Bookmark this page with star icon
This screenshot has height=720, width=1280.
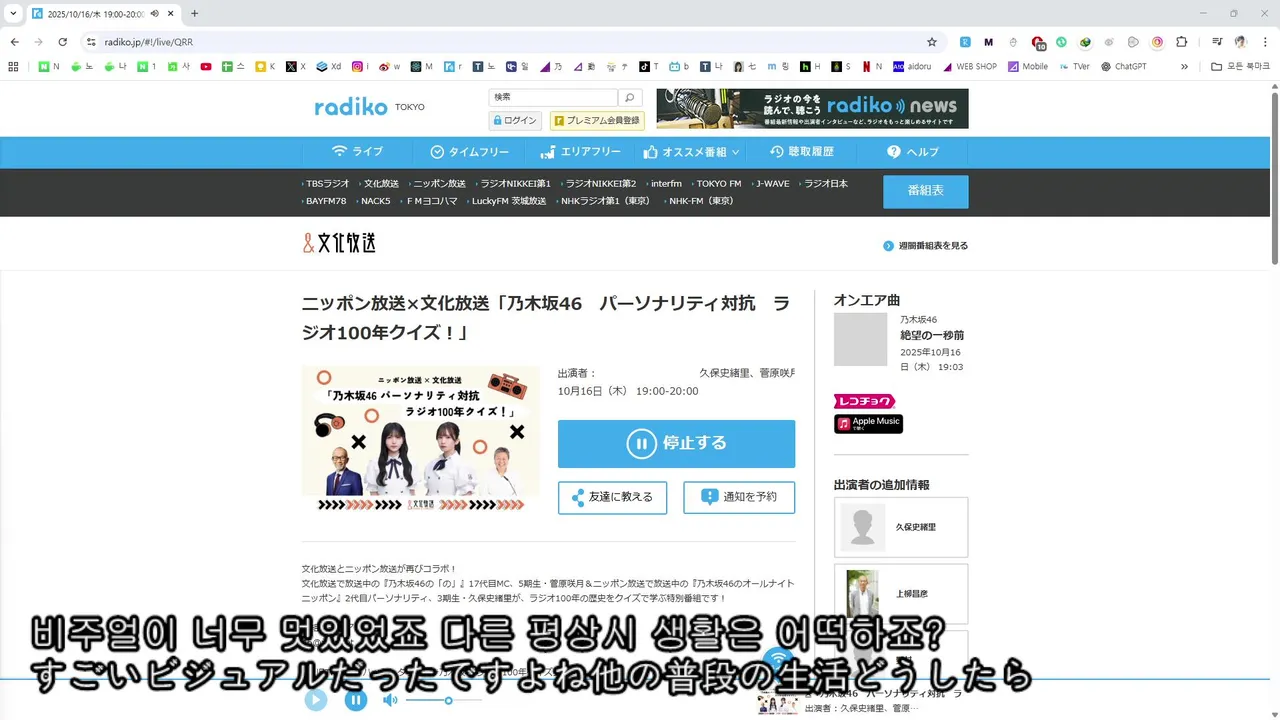932,42
